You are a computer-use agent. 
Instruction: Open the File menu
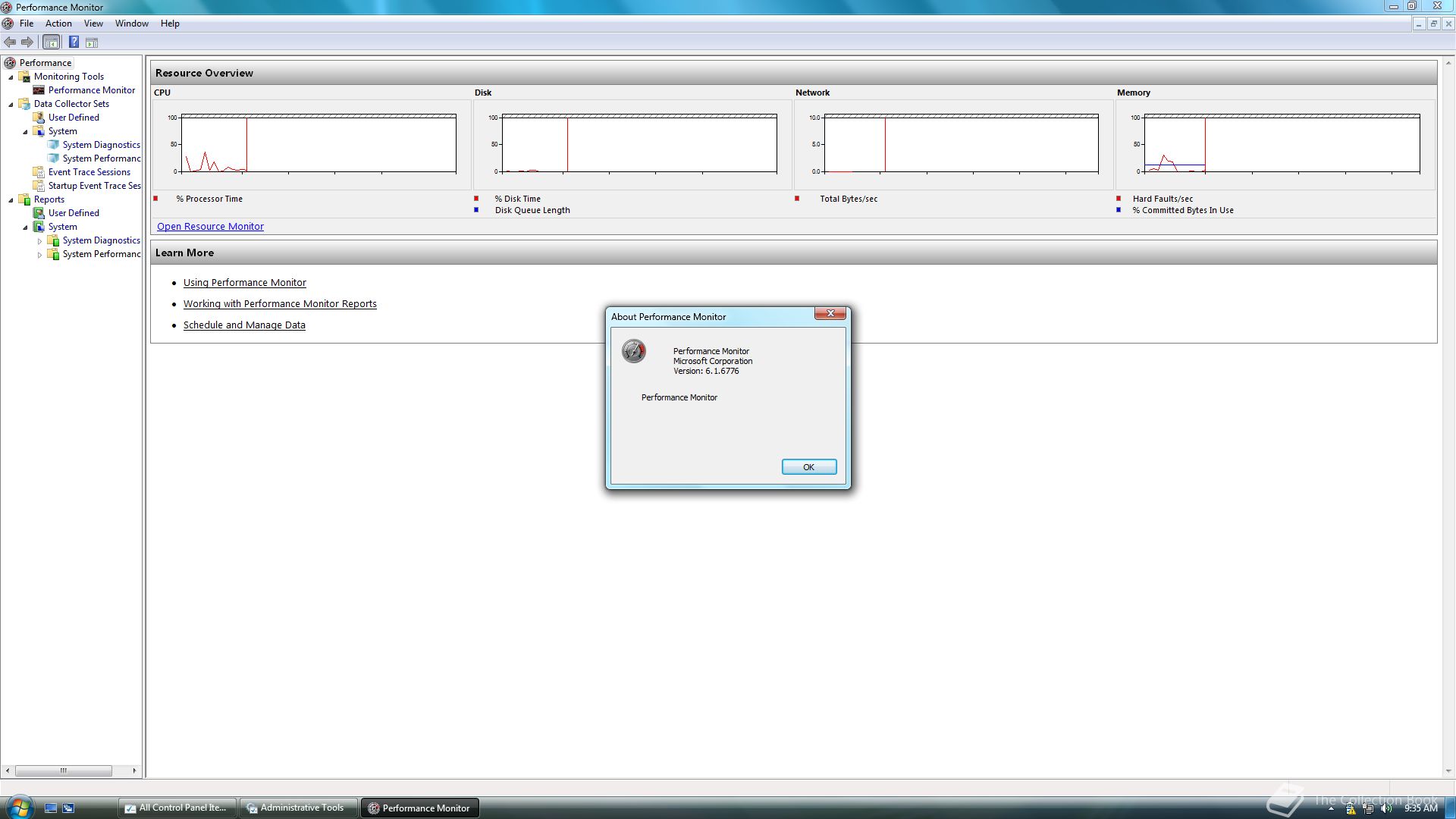27,24
